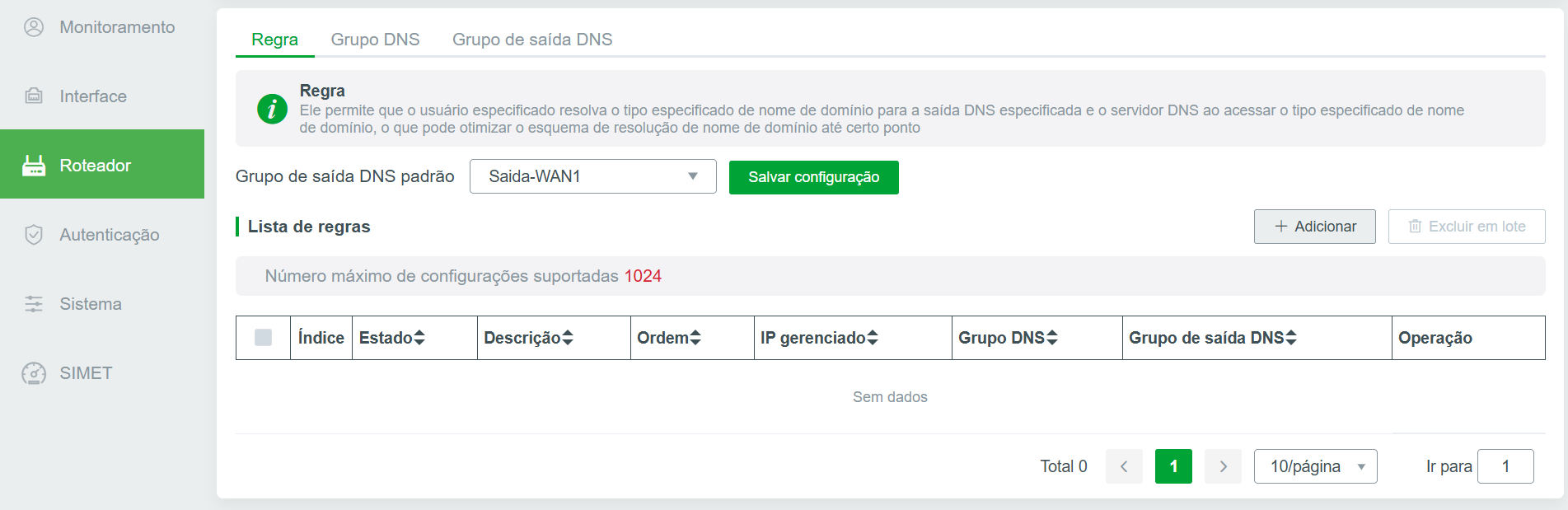Go to next page arrow
This screenshot has height=510, width=1568.
(1223, 466)
